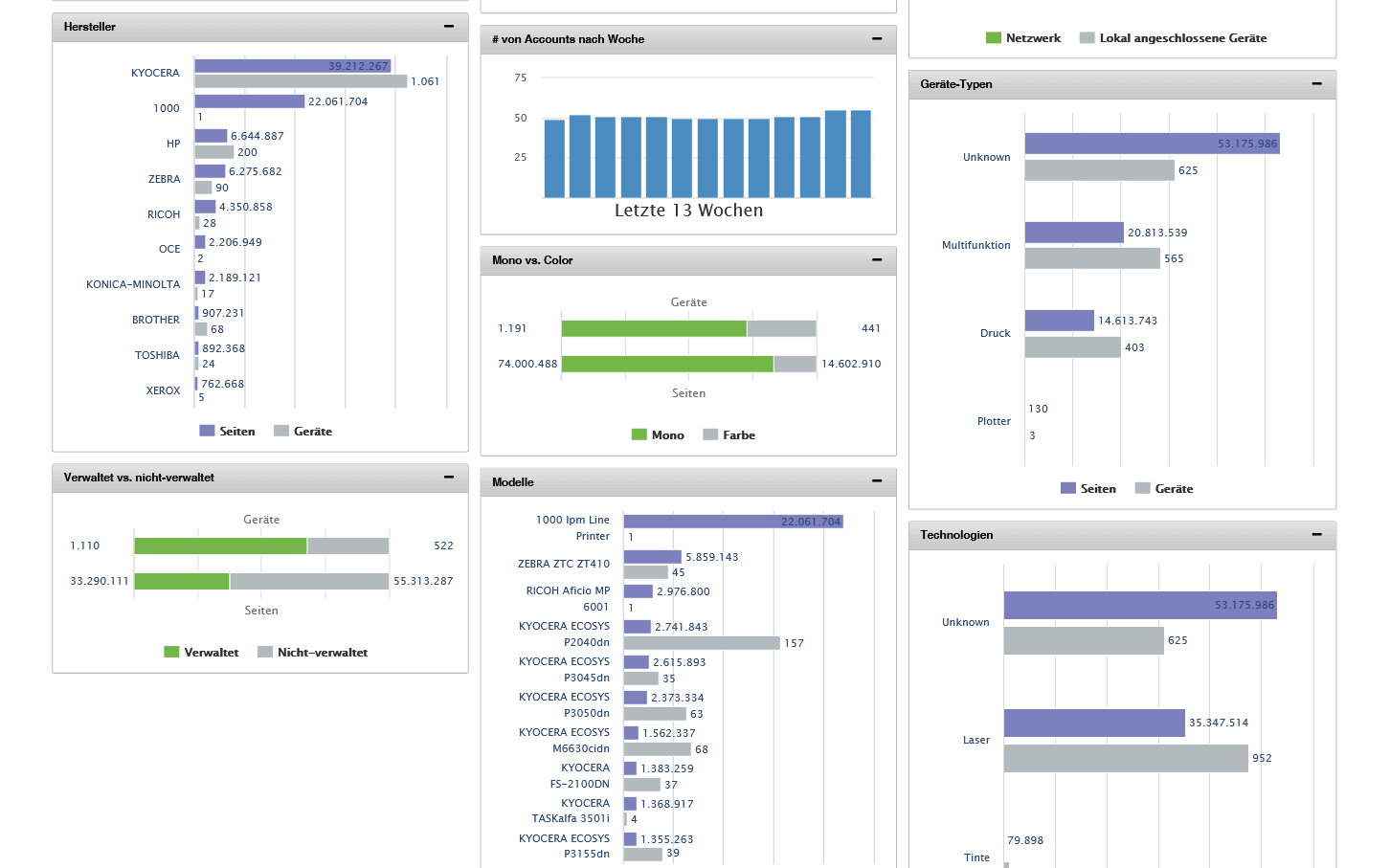
Task: Click the Laser pages bar 35.347.514
Action: 1093,723
